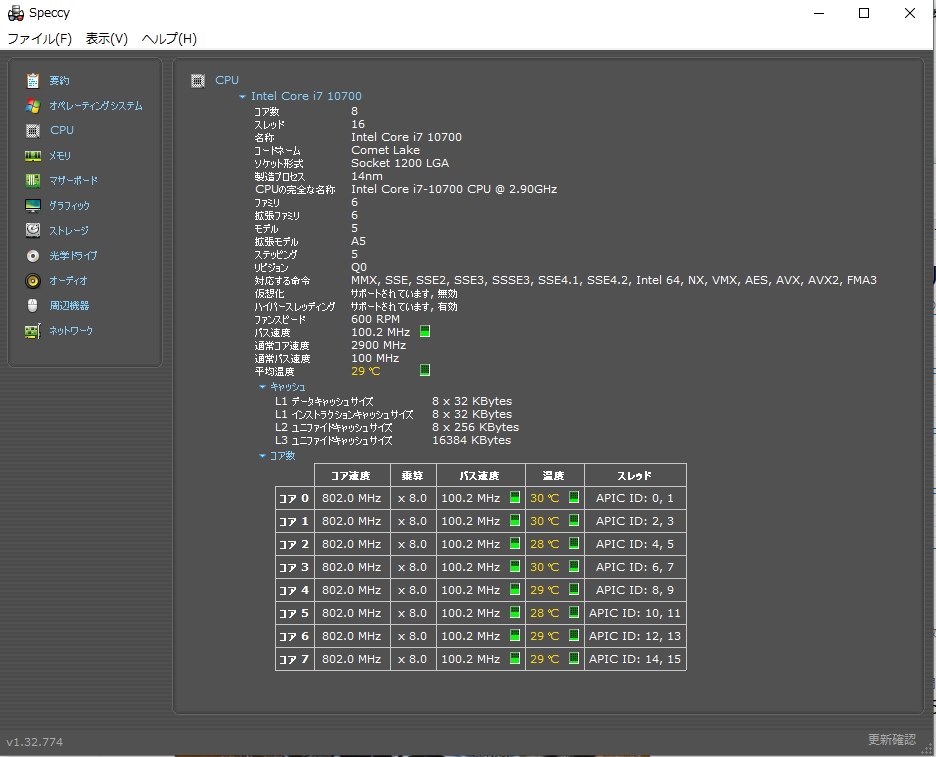Select the 要約 (Summary) sidebar icon
This screenshot has width=936, height=757.
[33, 80]
